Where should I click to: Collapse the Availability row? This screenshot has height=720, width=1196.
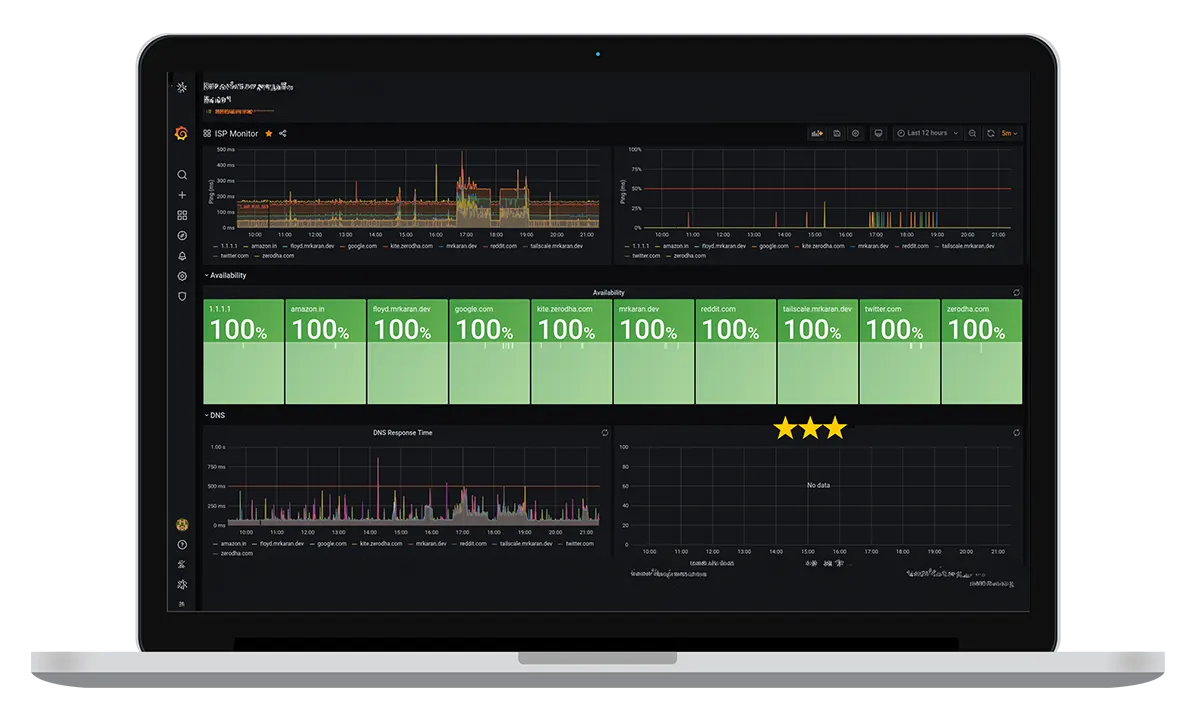[226, 275]
